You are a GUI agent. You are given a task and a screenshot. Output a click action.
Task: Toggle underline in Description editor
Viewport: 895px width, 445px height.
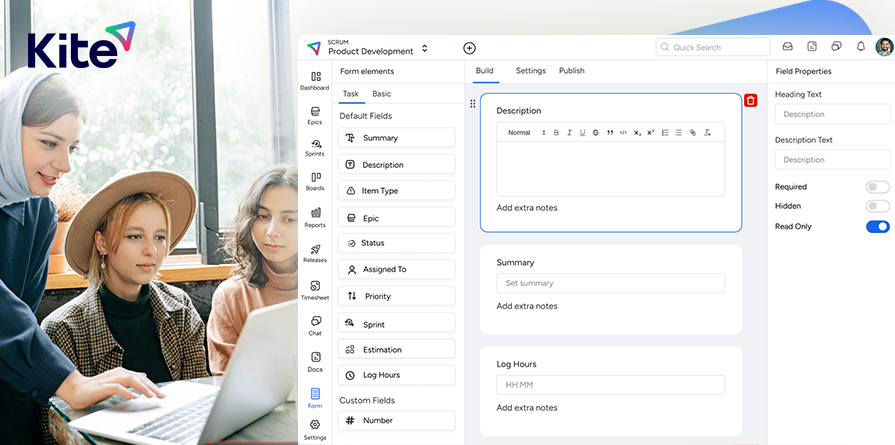pyautogui.click(x=582, y=132)
